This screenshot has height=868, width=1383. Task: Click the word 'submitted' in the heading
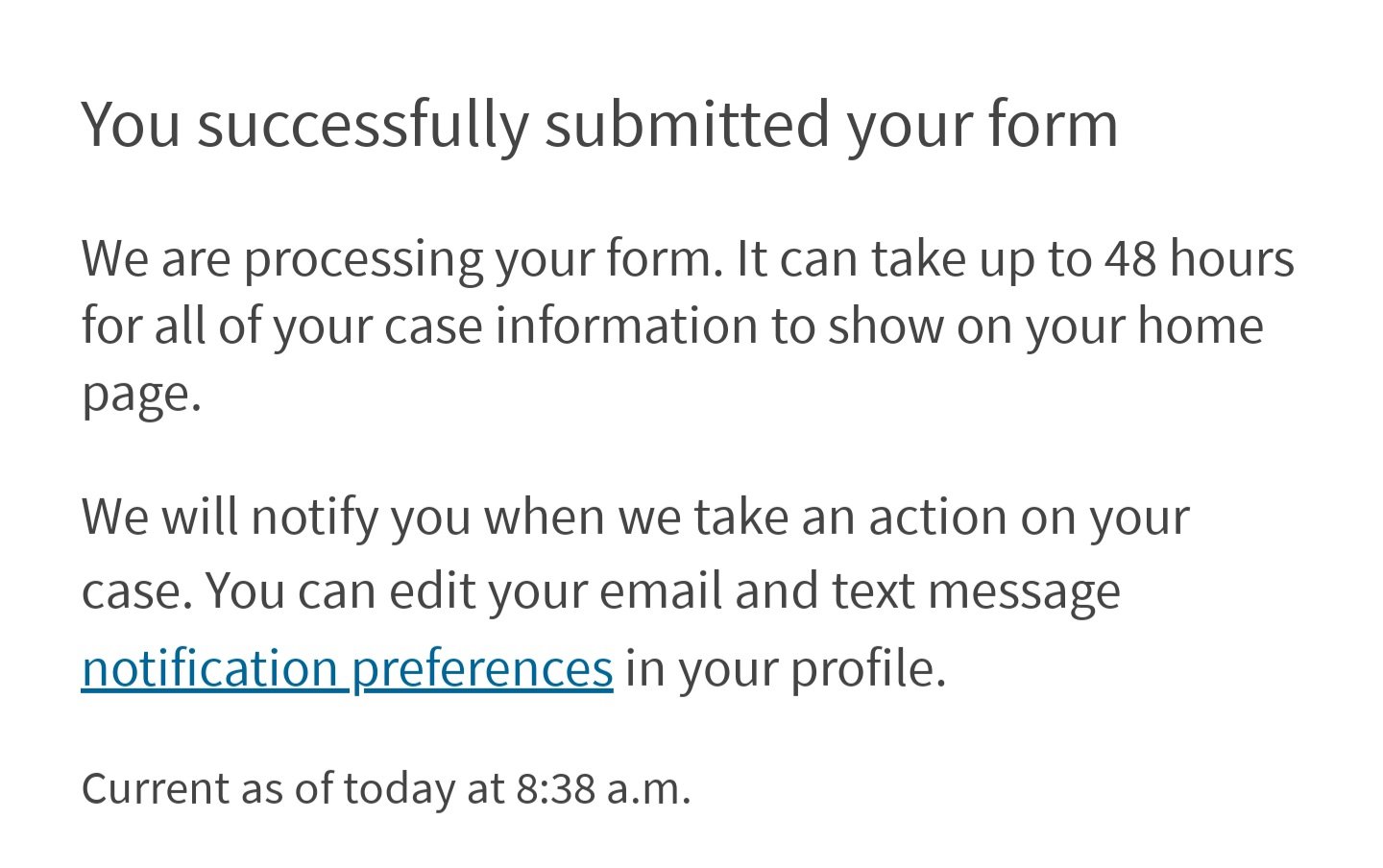pos(687,124)
